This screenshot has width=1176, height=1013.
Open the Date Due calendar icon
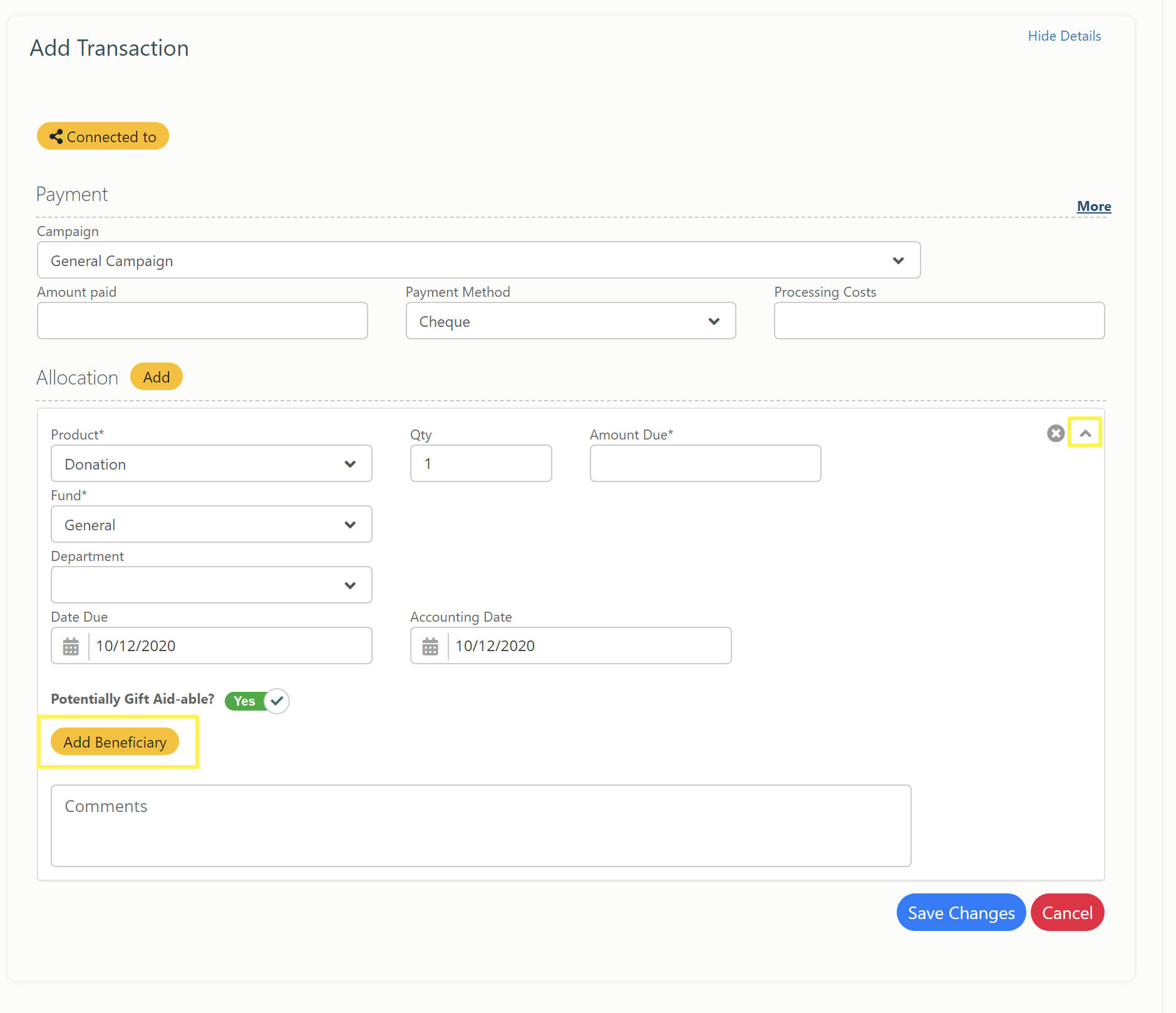point(71,646)
